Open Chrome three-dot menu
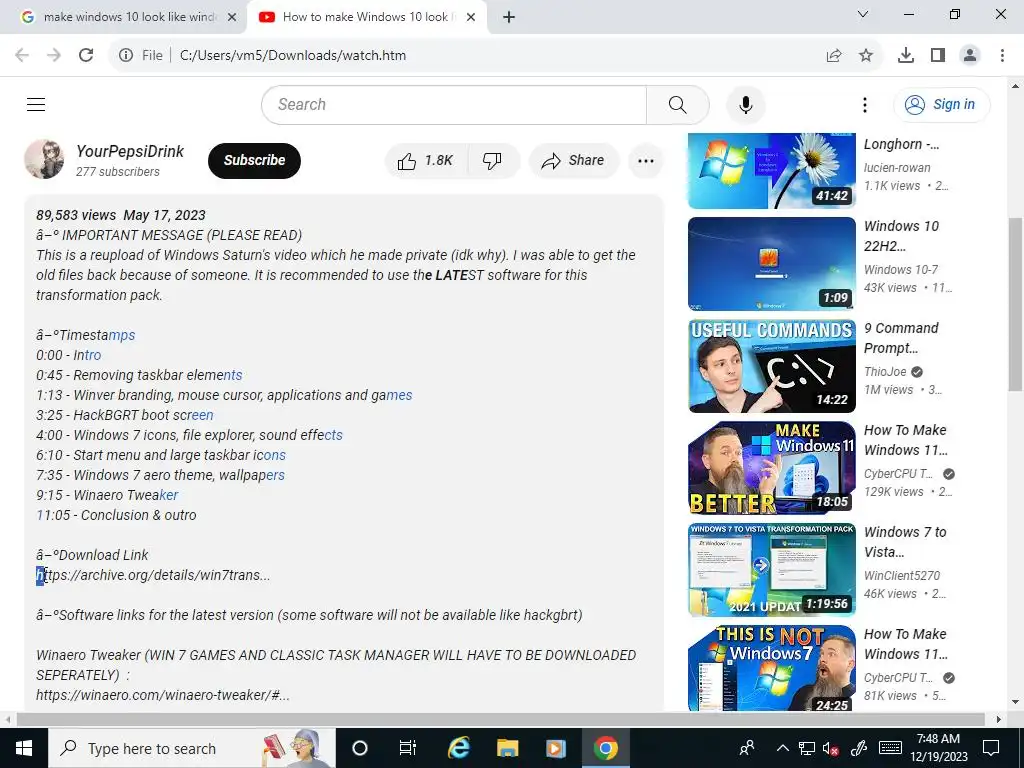 [x=1002, y=56]
